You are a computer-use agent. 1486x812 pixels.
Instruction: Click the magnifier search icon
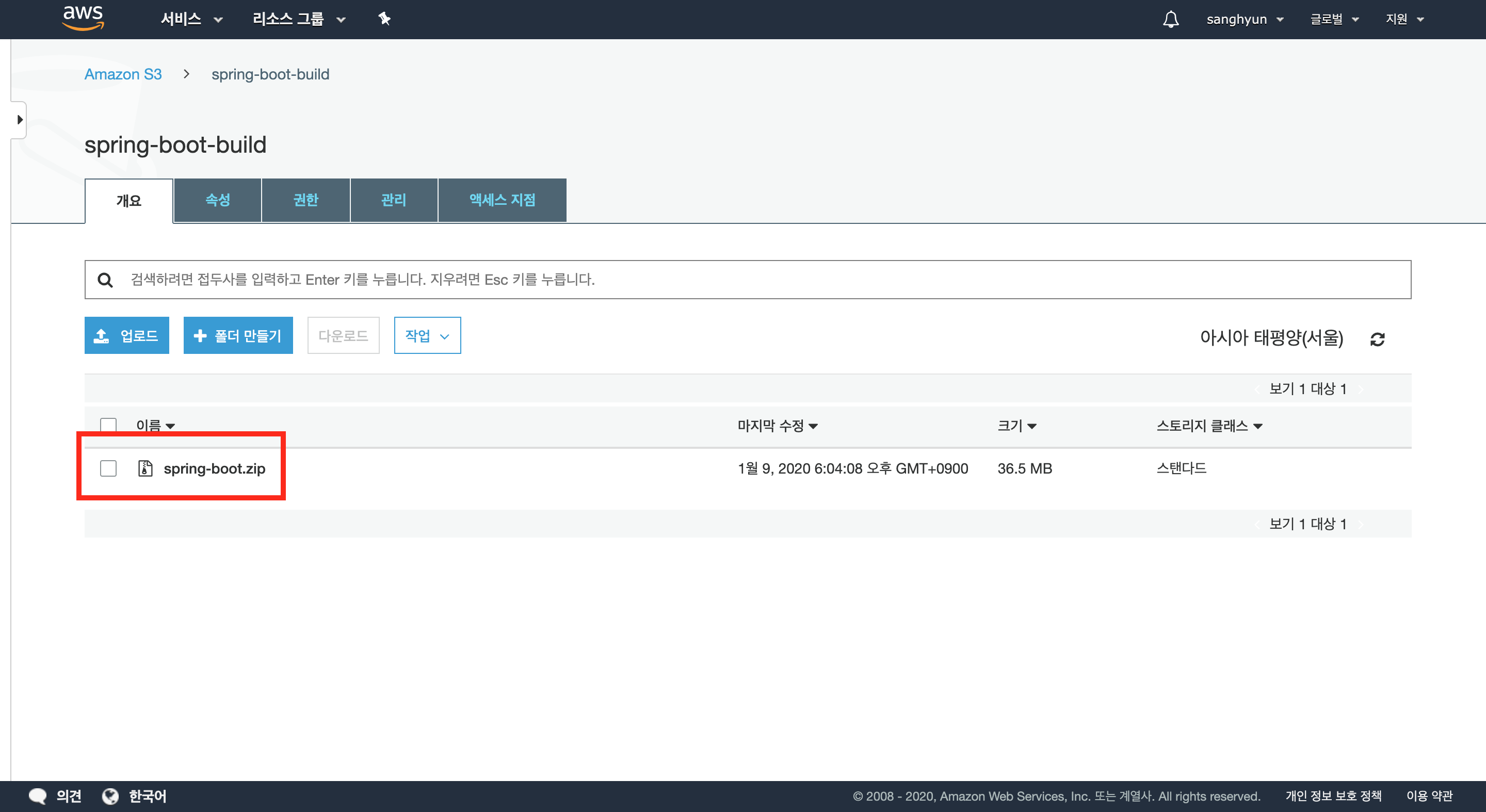105,280
